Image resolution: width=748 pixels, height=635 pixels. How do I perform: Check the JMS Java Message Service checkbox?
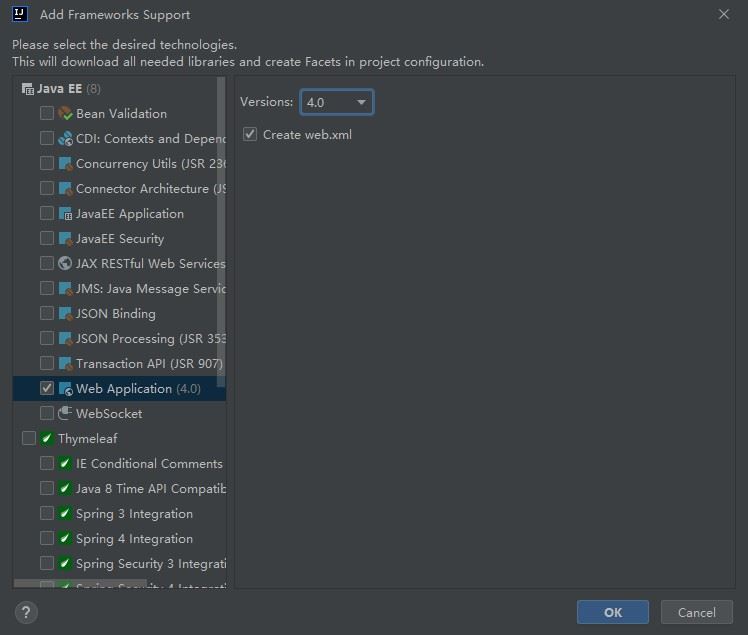(x=47, y=288)
